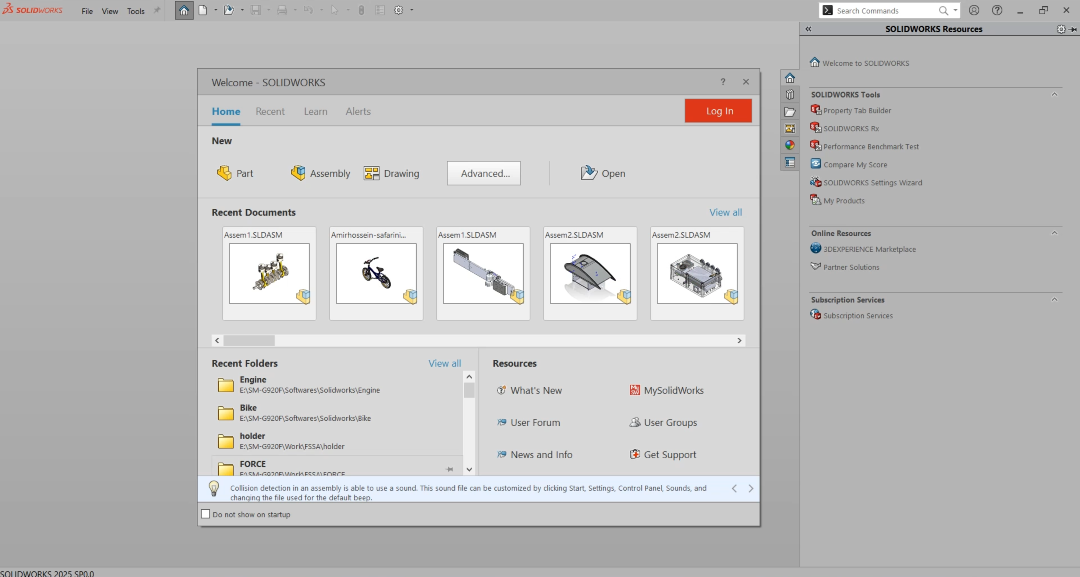Pin the SOLIDWORKS Resources task pane
Viewport: 1080px width, 577px height.
coord(1072,29)
